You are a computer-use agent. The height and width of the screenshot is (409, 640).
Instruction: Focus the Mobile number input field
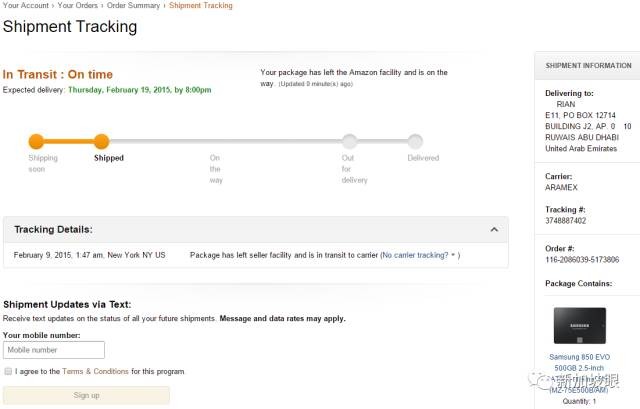[x=54, y=350]
